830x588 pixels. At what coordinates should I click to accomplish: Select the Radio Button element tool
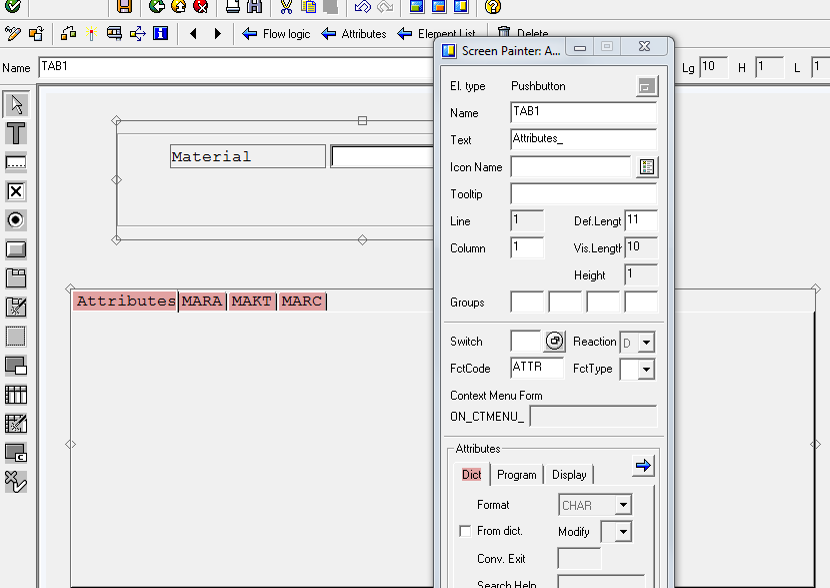[x=13, y=220]
